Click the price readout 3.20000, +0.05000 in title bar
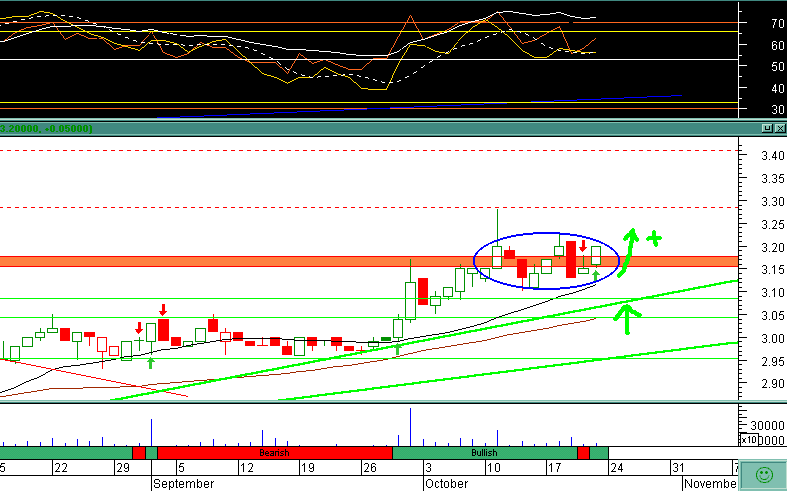This screenshot has height=491, width=787. click(x=46, y=129)
